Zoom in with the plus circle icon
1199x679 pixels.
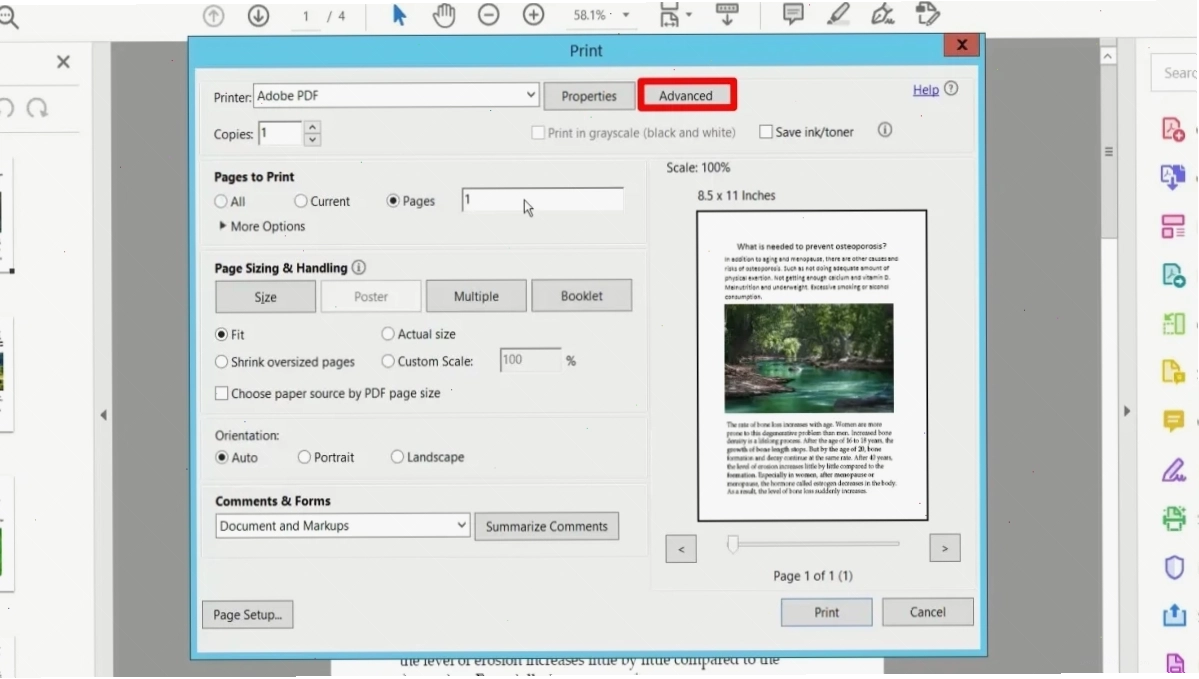click(x=534, y=15)
